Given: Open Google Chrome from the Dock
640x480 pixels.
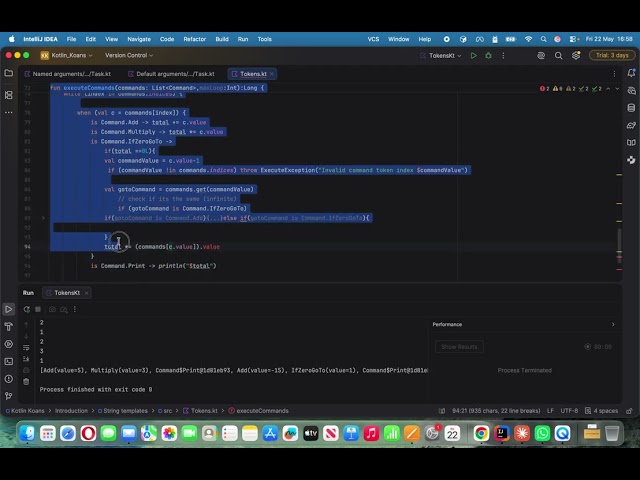Looking at the screenshot, I should (481, 433).
